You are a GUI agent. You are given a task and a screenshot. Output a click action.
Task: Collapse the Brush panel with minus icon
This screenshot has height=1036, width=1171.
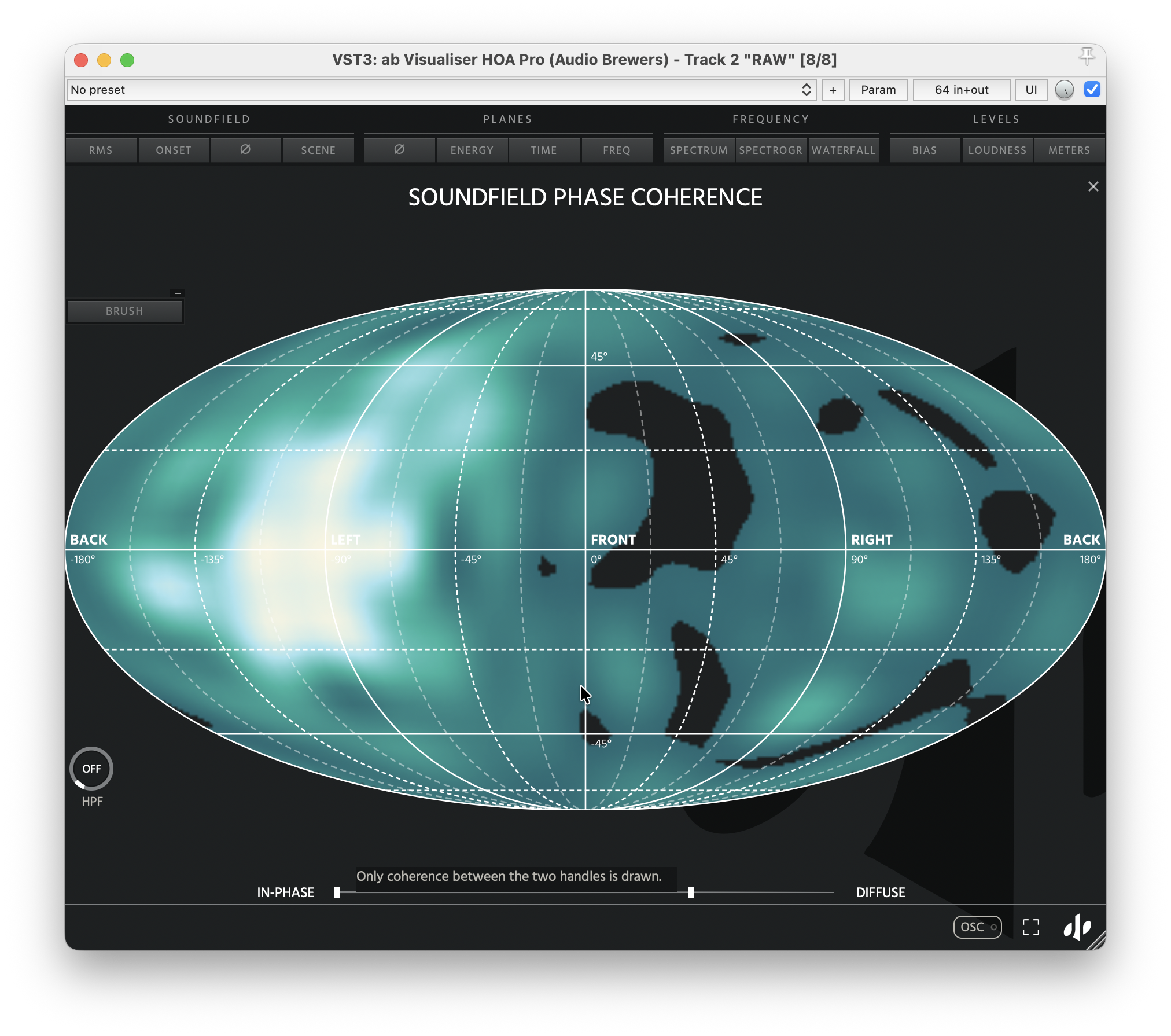tap(177, 293)
